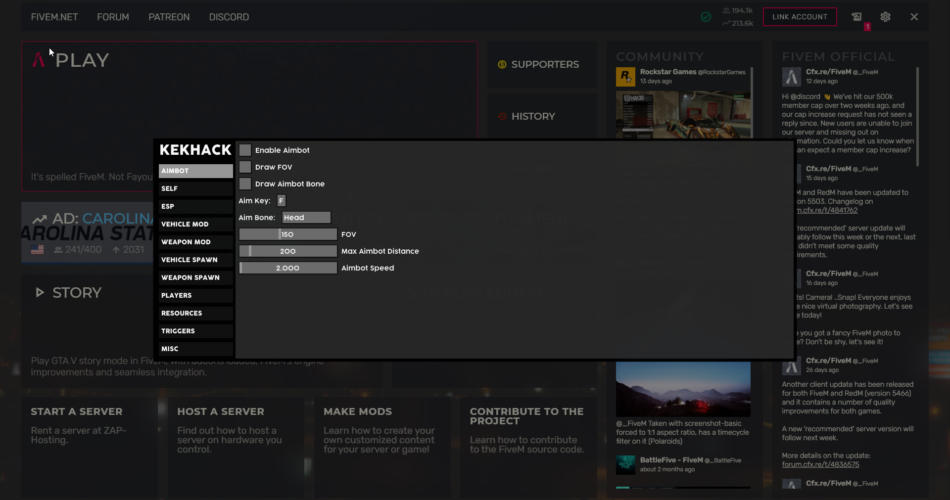Image resolution: width=950 pixels, height=500 pixels.
Task: Select the AIMBOT tab in KEKHACK
Action: coord(196,171)
